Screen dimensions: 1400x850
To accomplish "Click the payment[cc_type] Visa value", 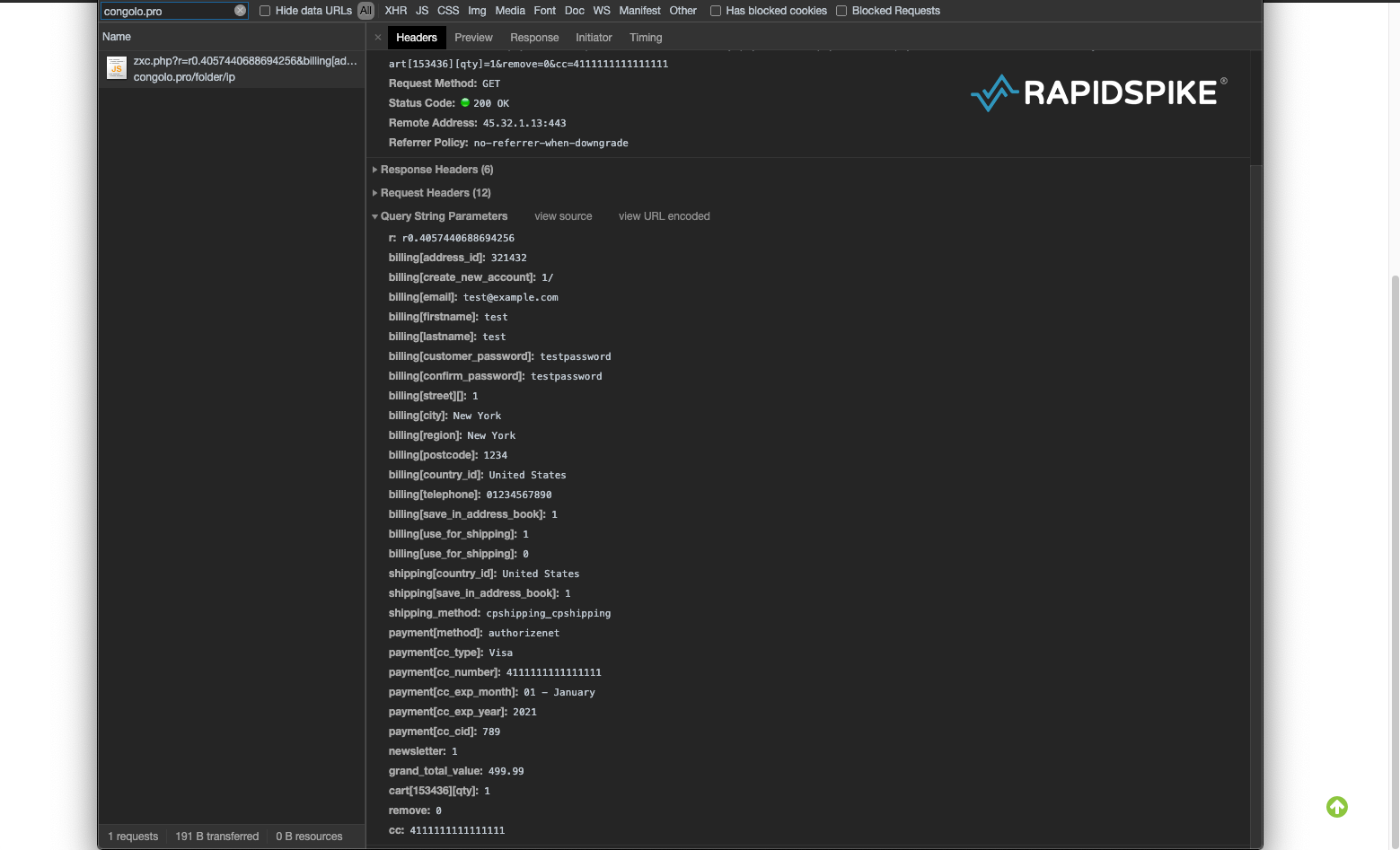I will (501, 653).
